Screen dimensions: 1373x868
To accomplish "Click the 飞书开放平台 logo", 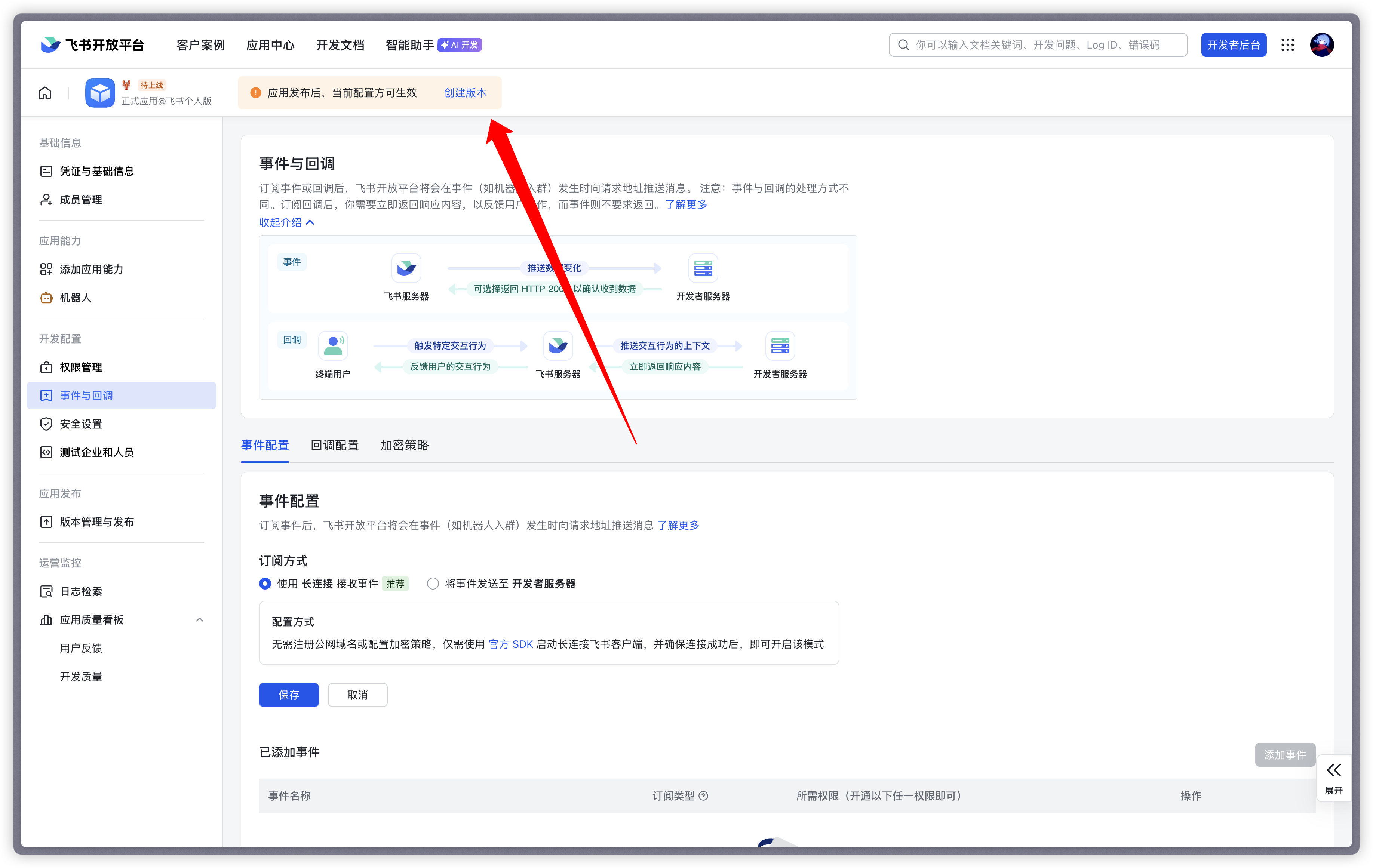I will coord(93,45).
